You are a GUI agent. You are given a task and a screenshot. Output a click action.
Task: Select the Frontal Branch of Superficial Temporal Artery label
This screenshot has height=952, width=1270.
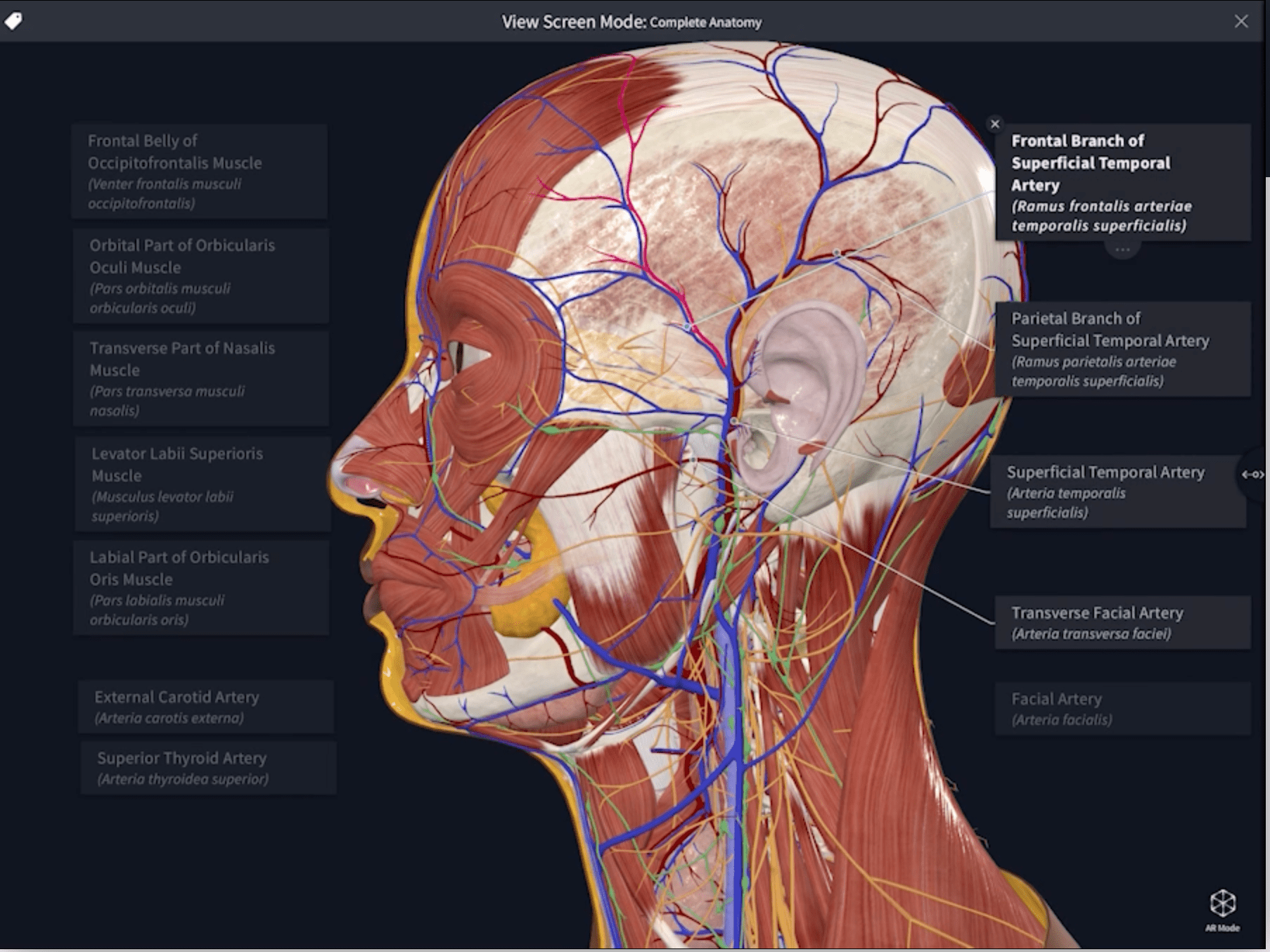pos(1123,183)
